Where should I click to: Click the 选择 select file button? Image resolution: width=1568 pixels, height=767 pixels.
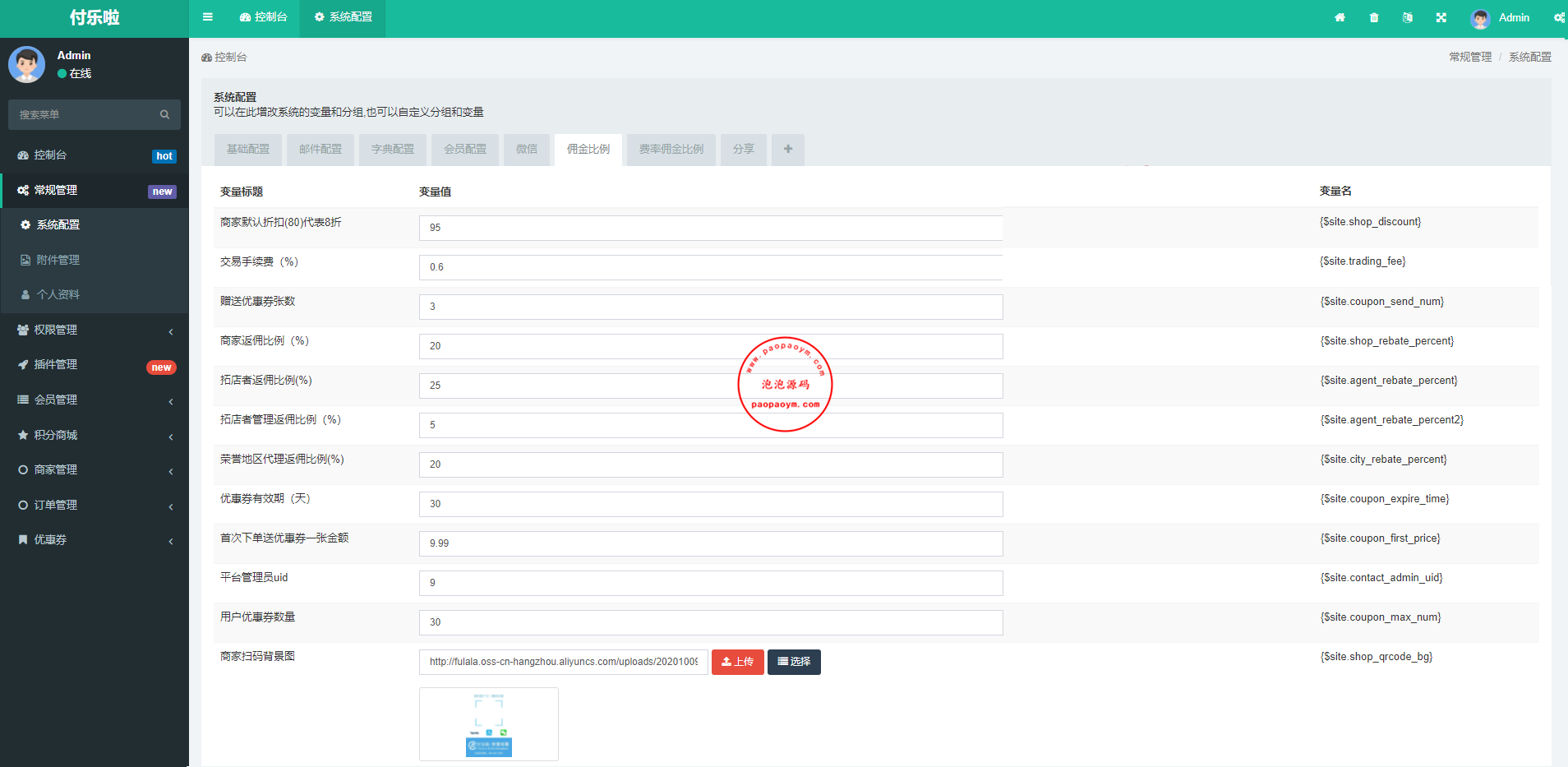(794, 662)
